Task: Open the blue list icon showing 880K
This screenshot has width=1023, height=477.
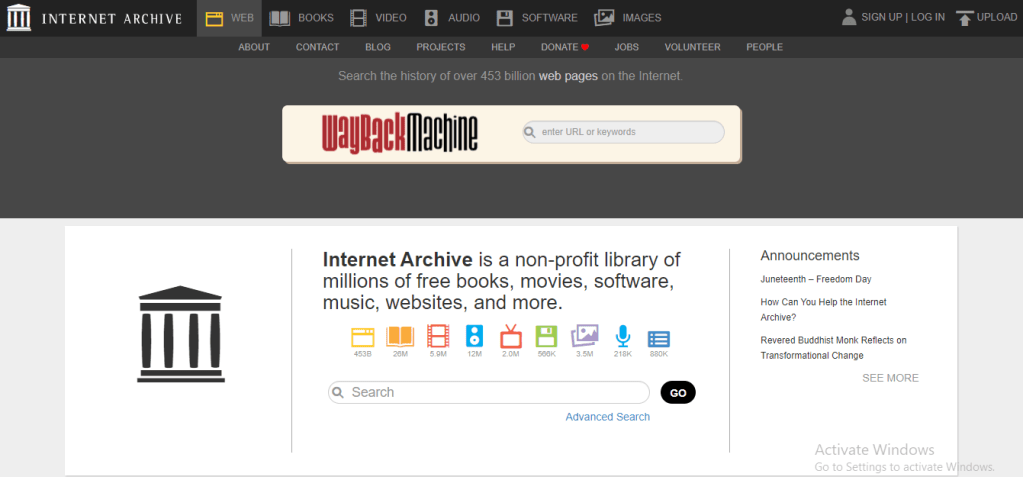Action: pyautogui.click(x=658, y=338)
